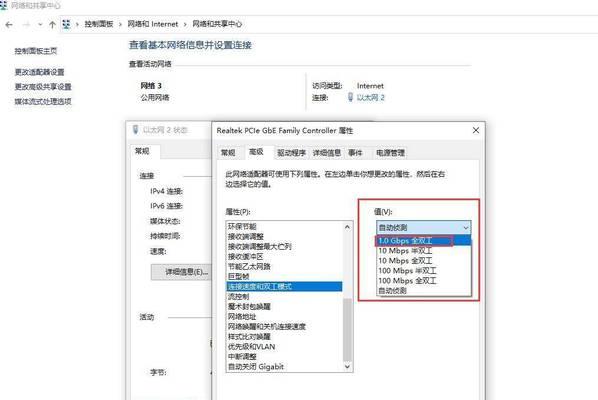Switch to 详细信息 tab in Realtek dialog
The height and width of the screenshot is (400, 598).
(327, 153)
